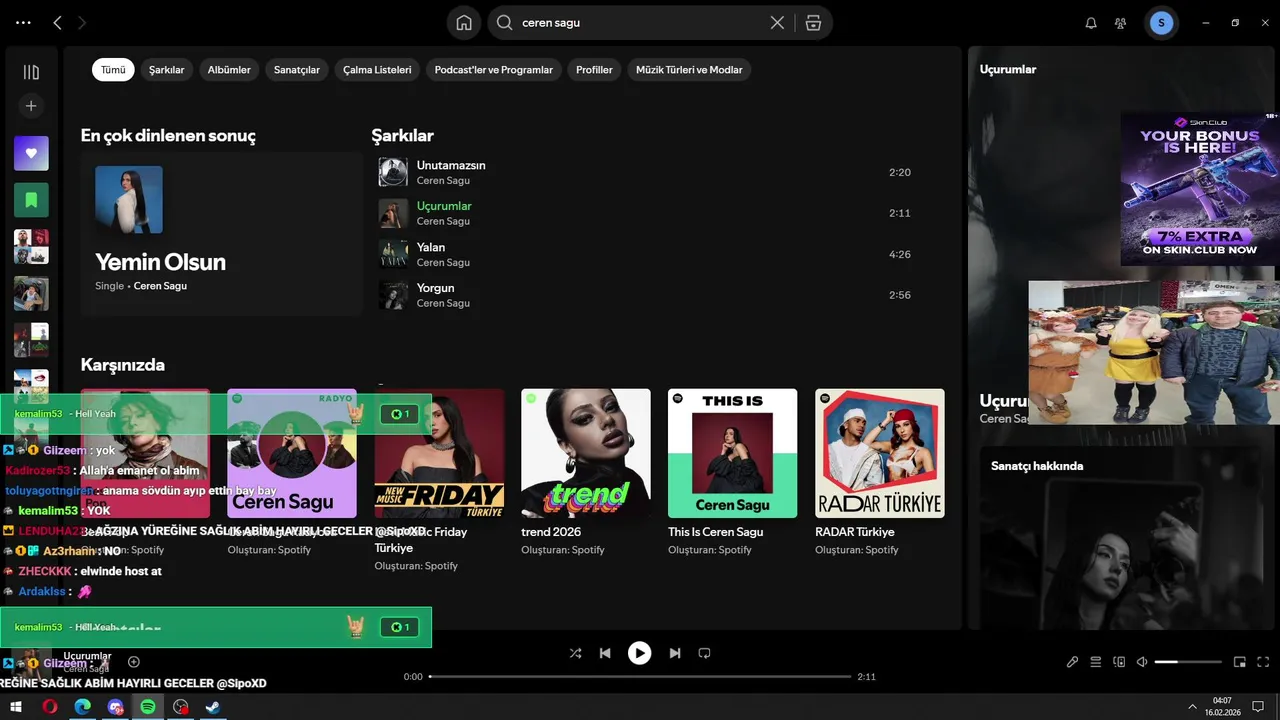Open the 'RADAR Türkiye' title link

855,532
